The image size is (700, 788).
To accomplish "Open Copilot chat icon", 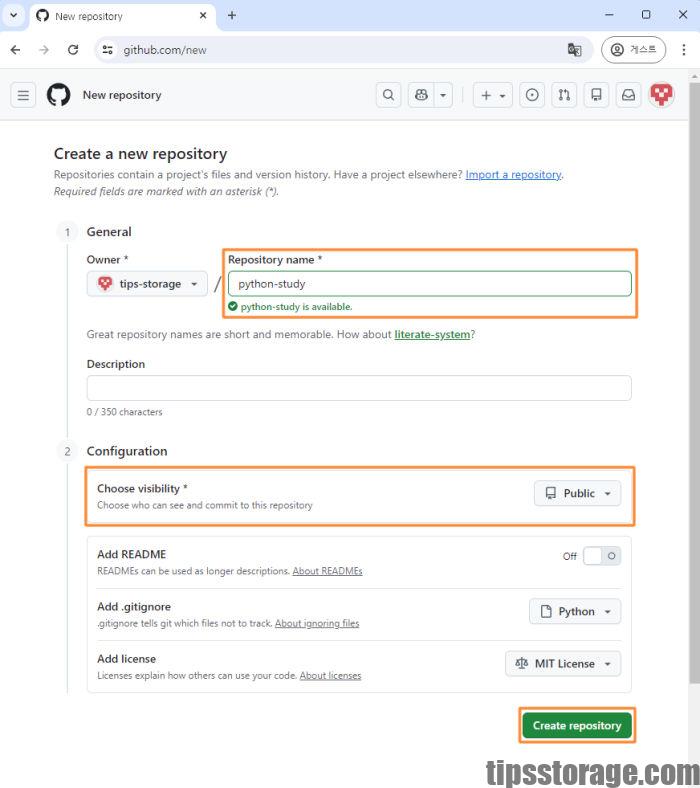I will click(422, 95).
